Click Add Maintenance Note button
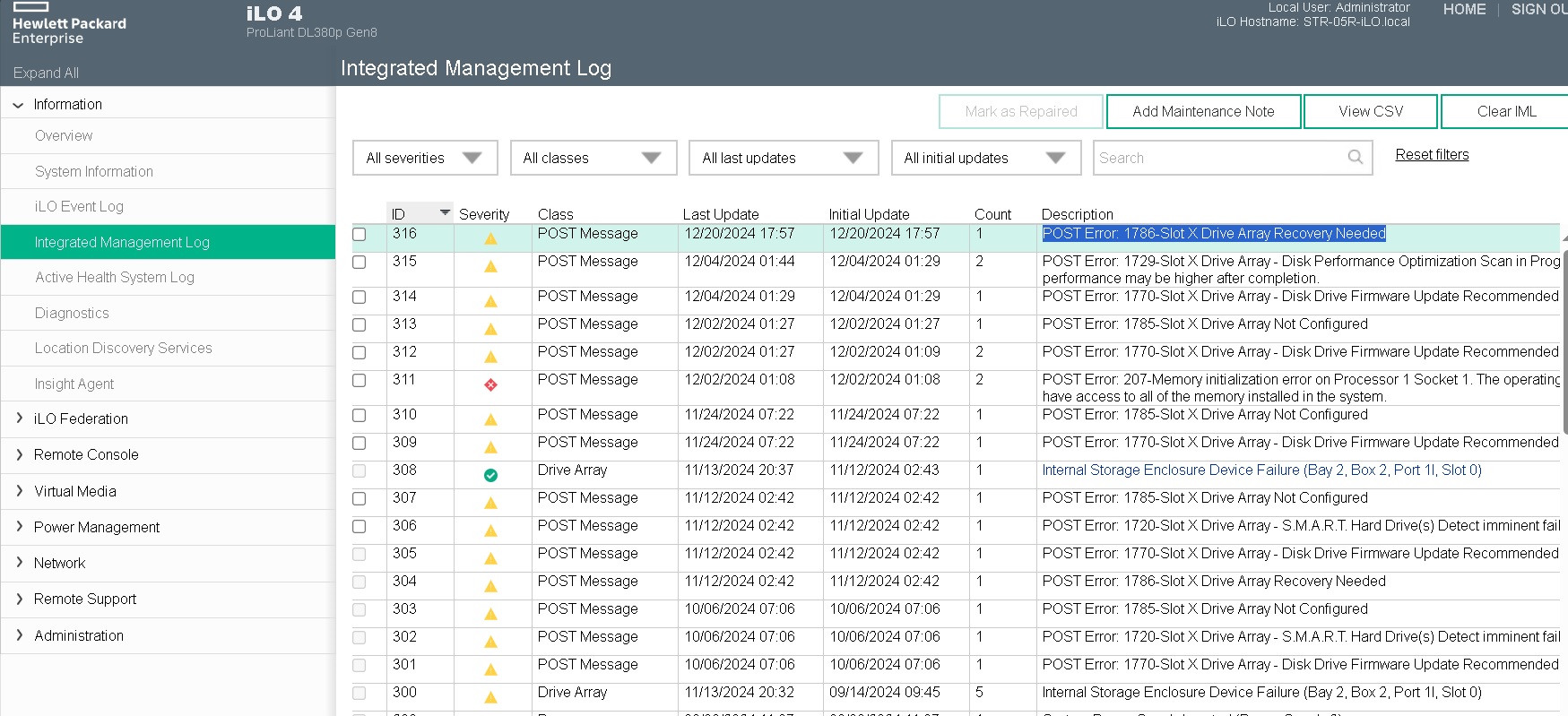 click(x=1203, y=112)
